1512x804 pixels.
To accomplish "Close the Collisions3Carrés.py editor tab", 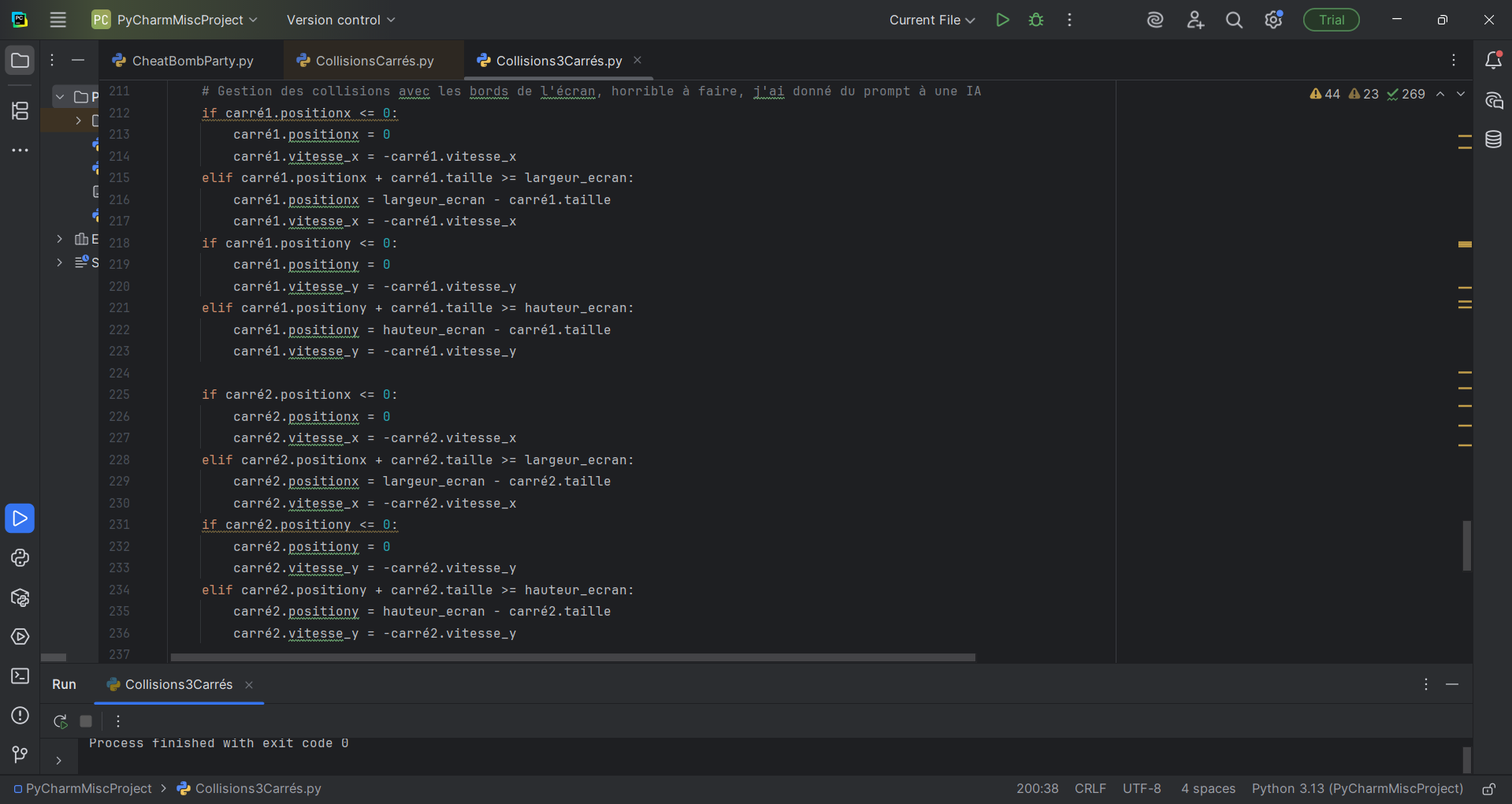I will [637, 60].
